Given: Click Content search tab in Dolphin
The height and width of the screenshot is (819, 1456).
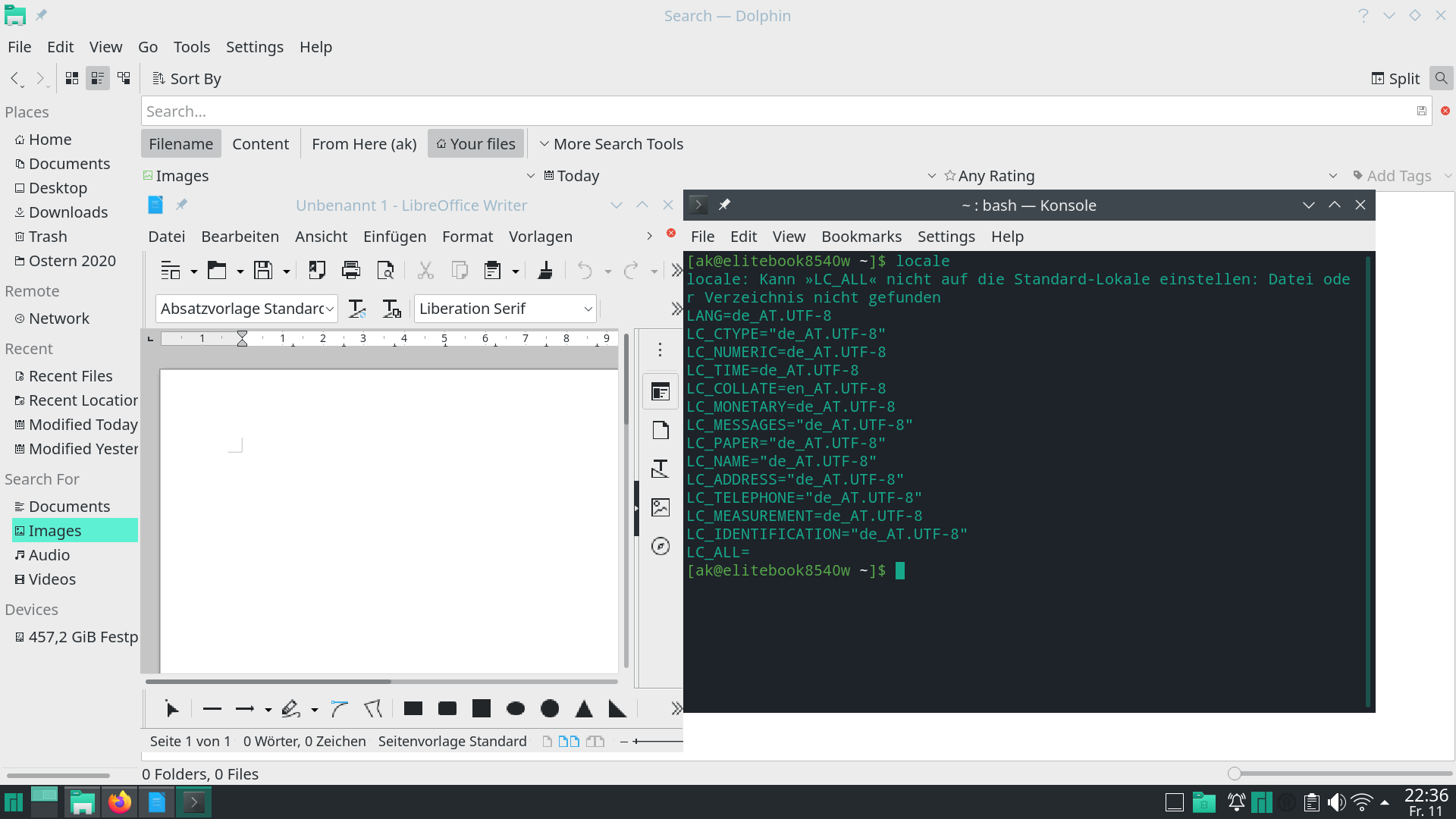Looking at the screenshot, I should [x=260, y=143].
